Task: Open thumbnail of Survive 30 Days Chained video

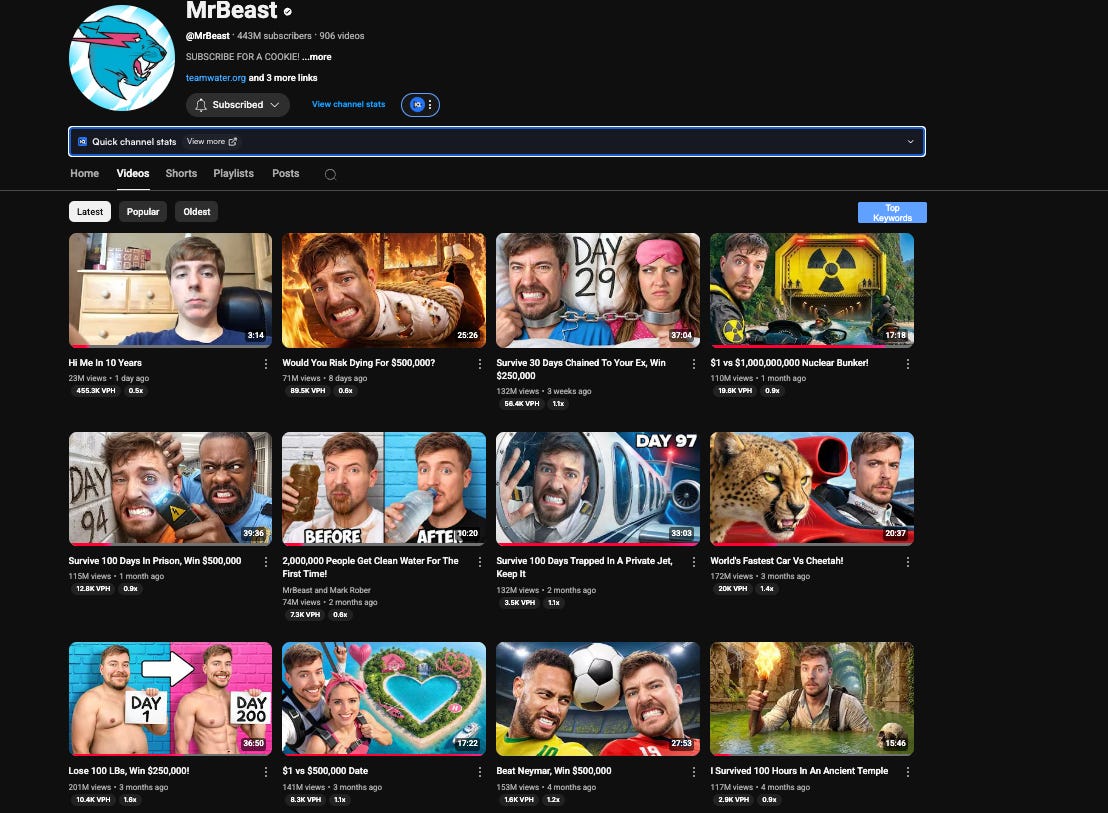Action: click(598, 290)
